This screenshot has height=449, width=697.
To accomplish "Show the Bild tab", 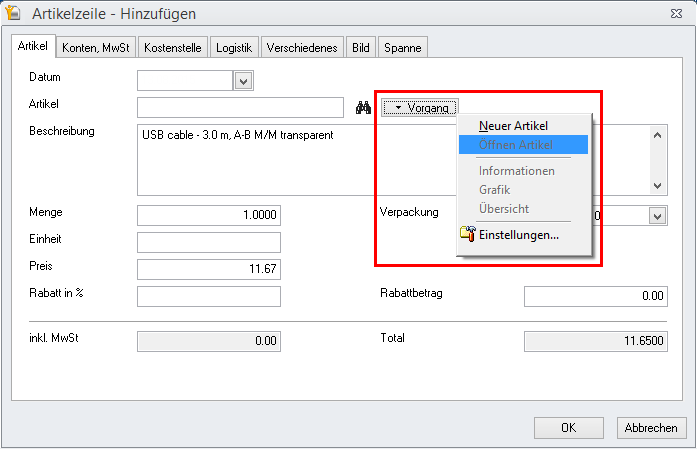I will pyautogui.click(x=363, y=47).
